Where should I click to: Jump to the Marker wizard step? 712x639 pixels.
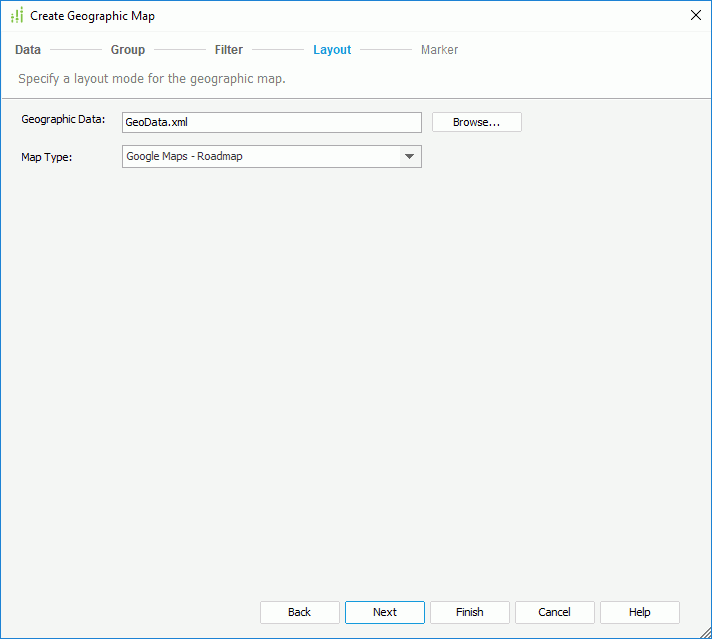coord(439,50)
